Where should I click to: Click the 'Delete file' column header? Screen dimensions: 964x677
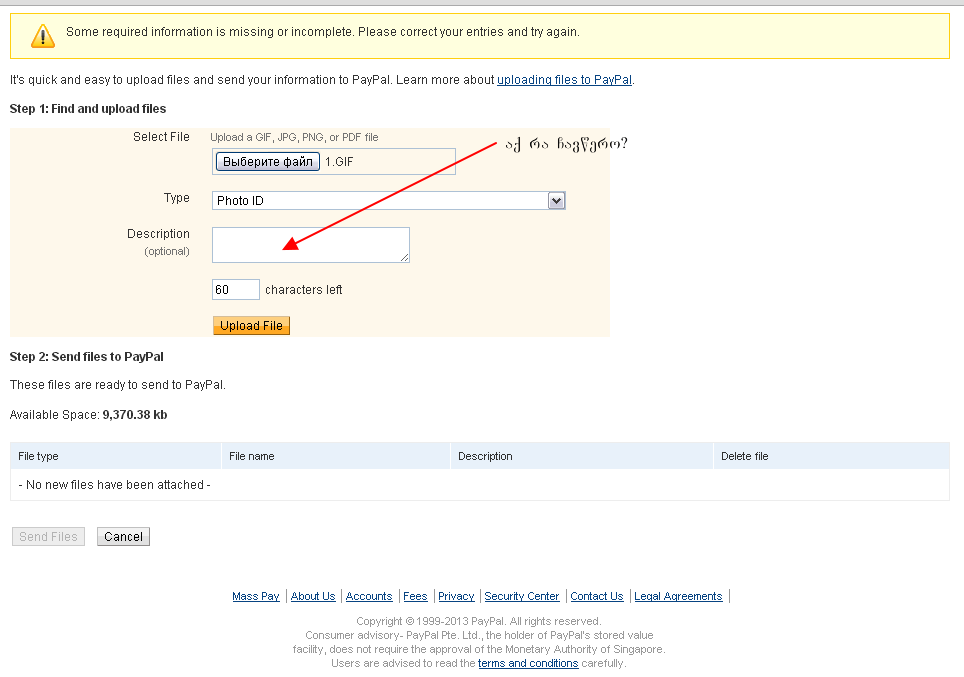tap(831, 456)
